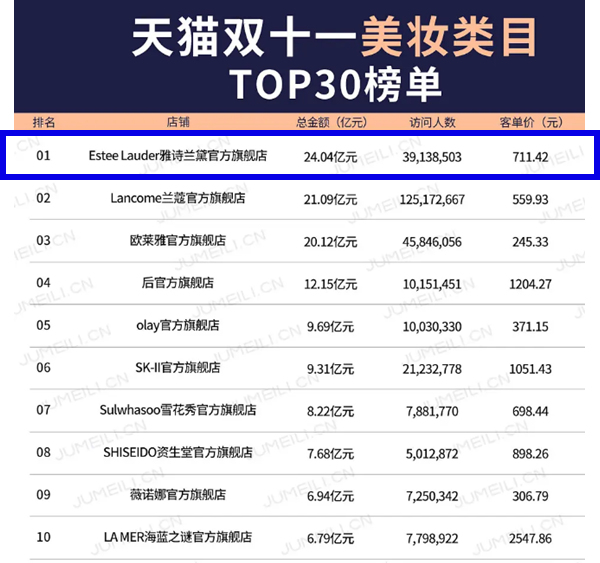Click the 21.09亿元 total amount
This screenshot has width=600, height=563.
click(x=331, y=200)
